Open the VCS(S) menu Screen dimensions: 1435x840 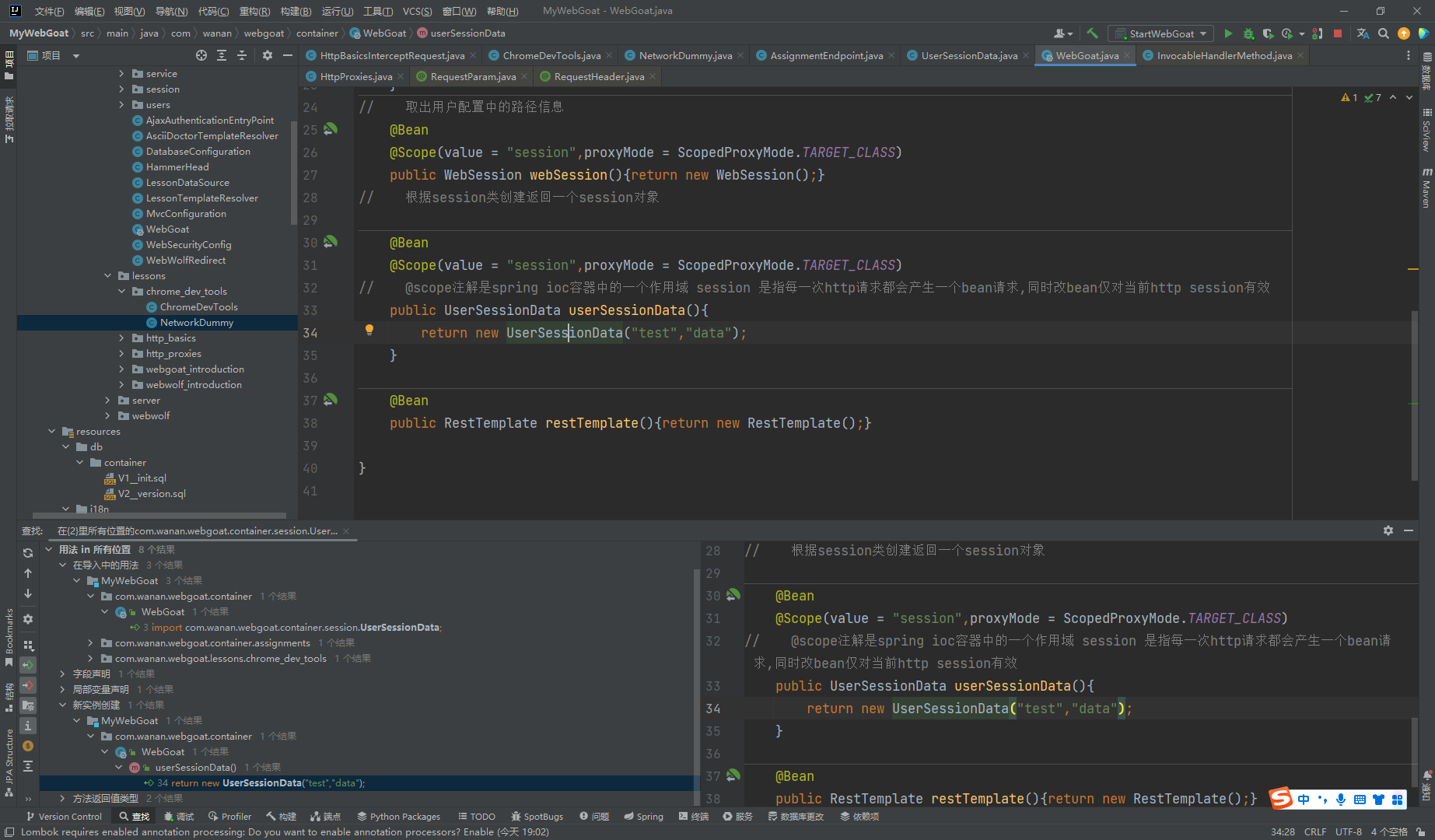(418, 11)
